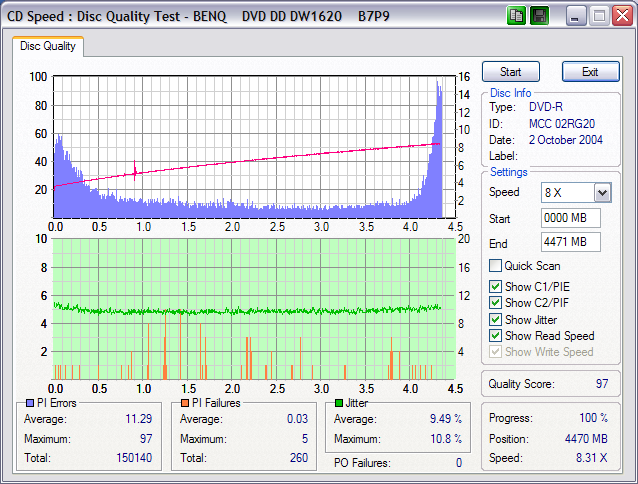Select the Disc Quality tab
This screenshot has height=484, width=638.
point(48,46)
